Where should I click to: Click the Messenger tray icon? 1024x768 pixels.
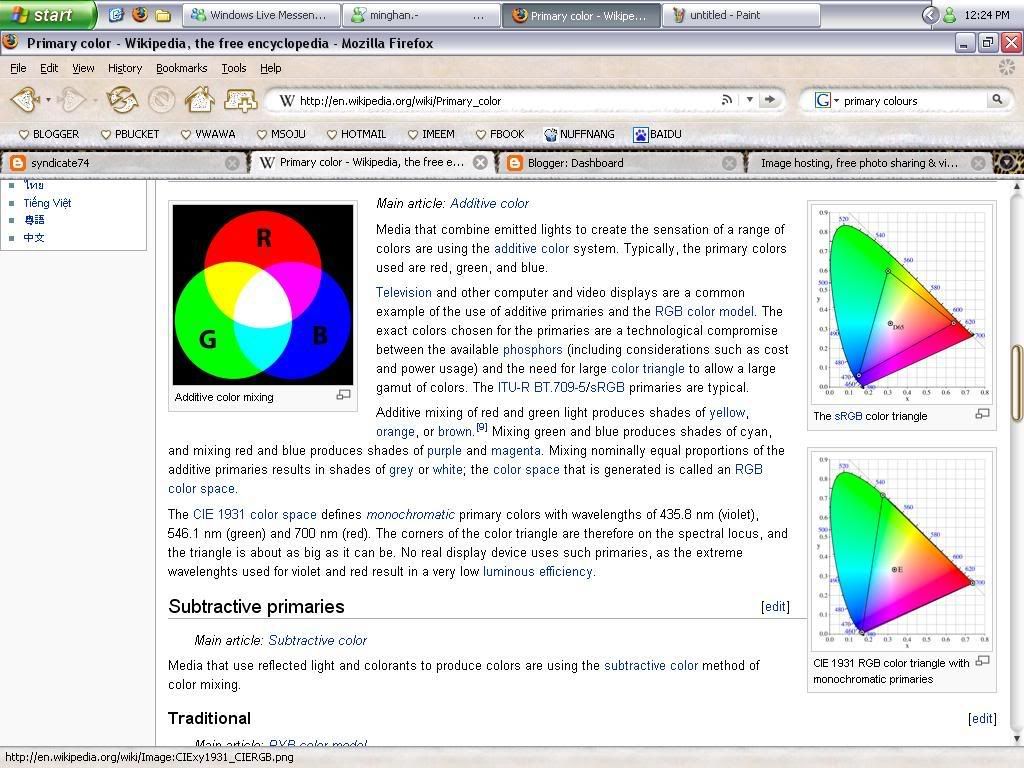(950, 15)
